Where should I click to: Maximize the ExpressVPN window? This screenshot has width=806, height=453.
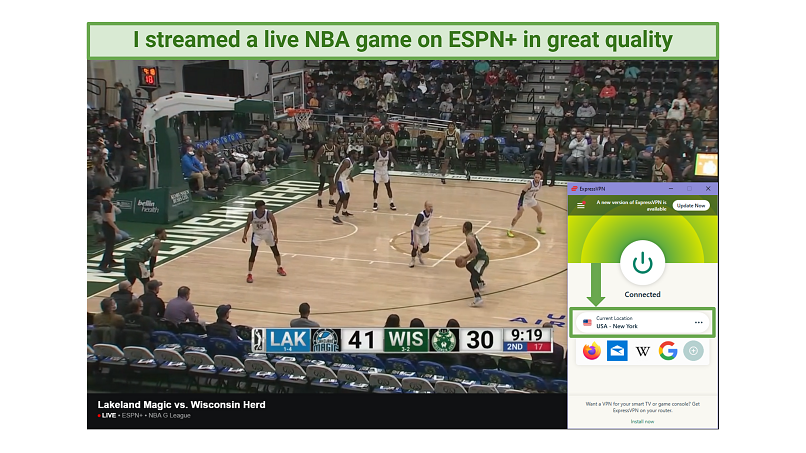click(x=689, y=189)
